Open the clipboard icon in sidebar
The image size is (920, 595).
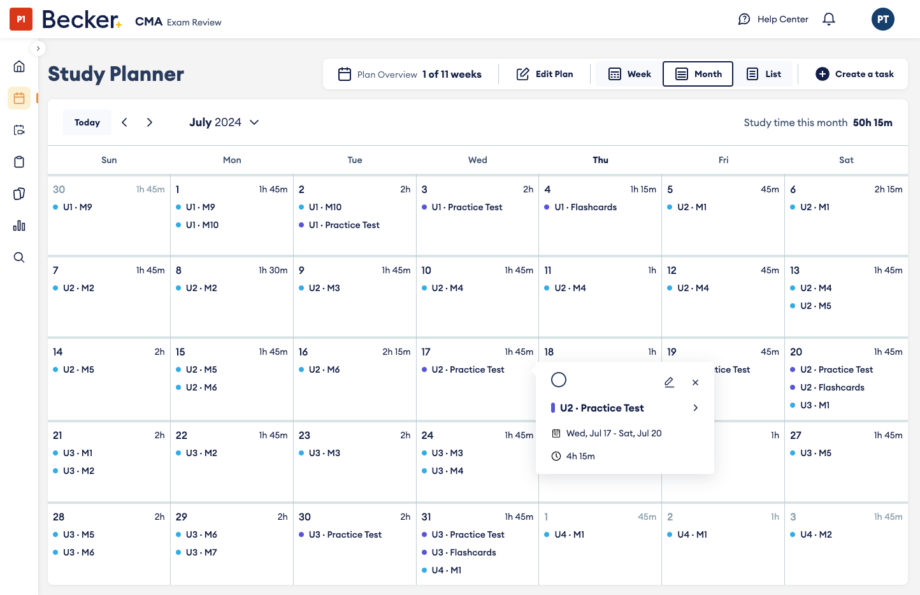pos(19,162)
